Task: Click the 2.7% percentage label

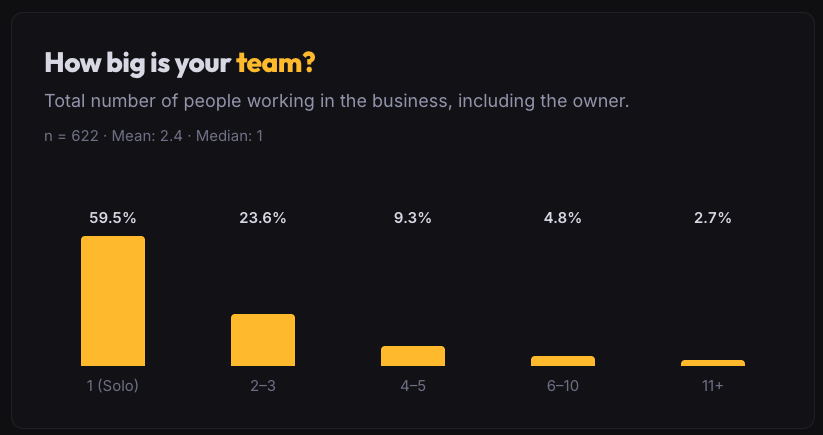Action: pos(713,218)
